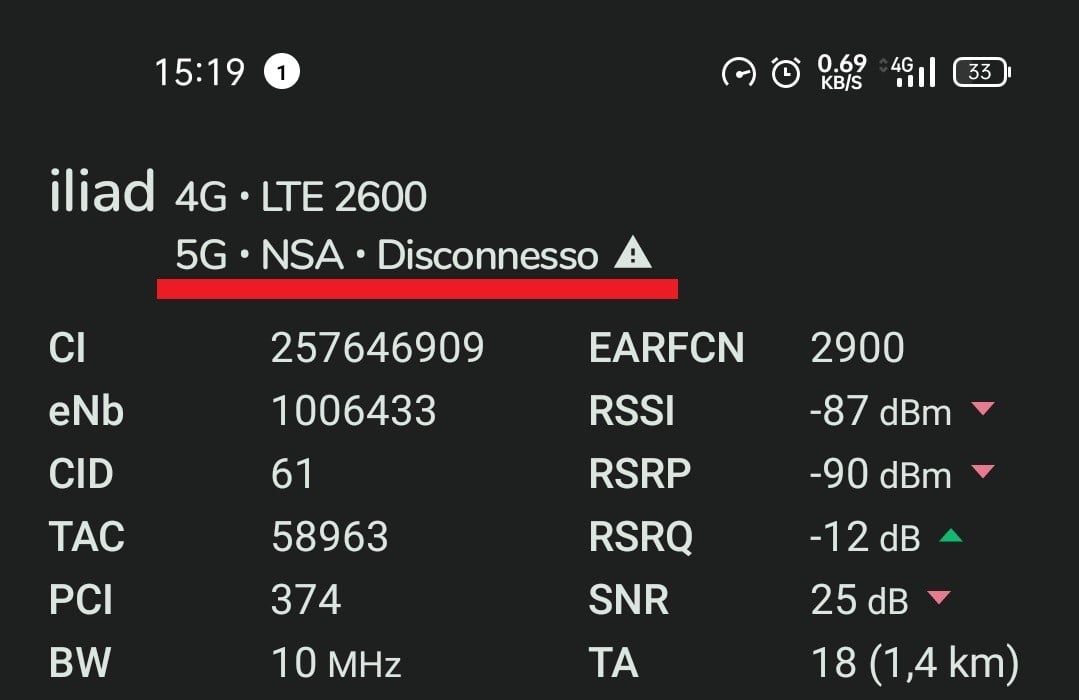Tap the 0.69 KB/S network speed indicator
This screenshot has width=1079, height=700.
click(x=841, y=72)
